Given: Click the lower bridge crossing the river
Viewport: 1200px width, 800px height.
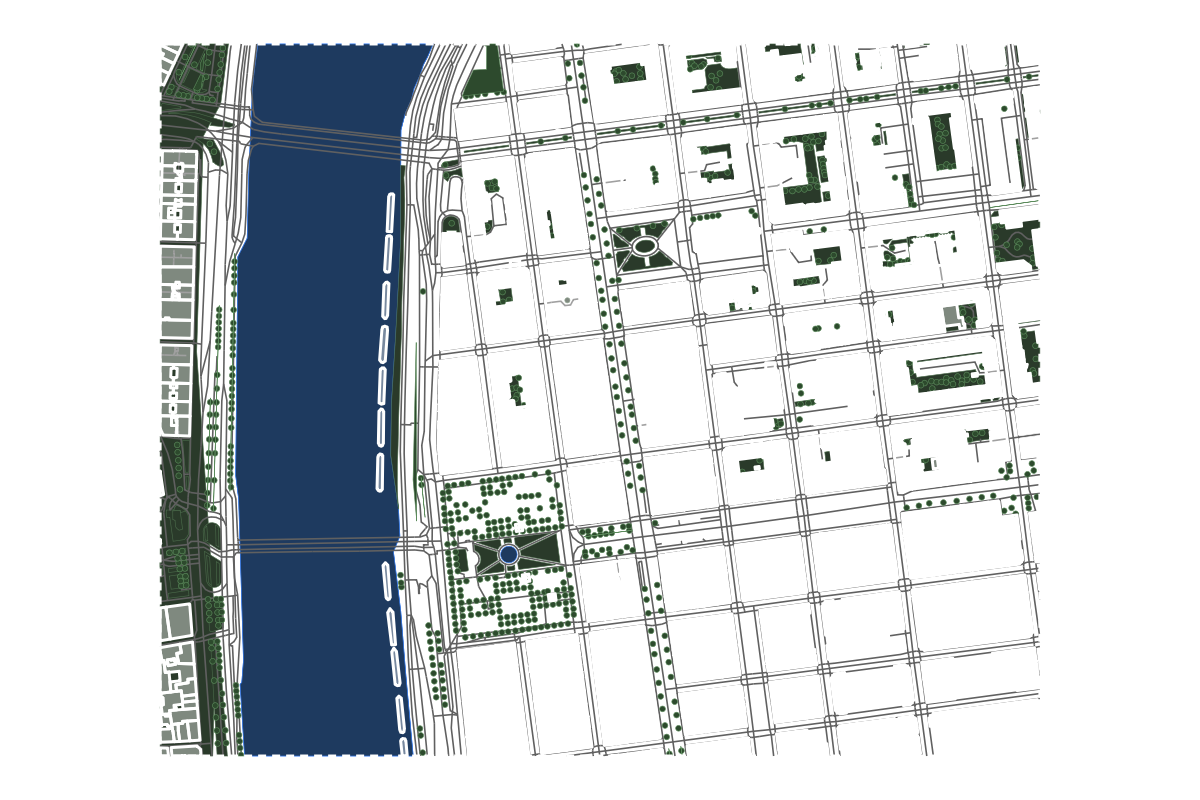Looking at the screenshot, I should coord(319,546).
